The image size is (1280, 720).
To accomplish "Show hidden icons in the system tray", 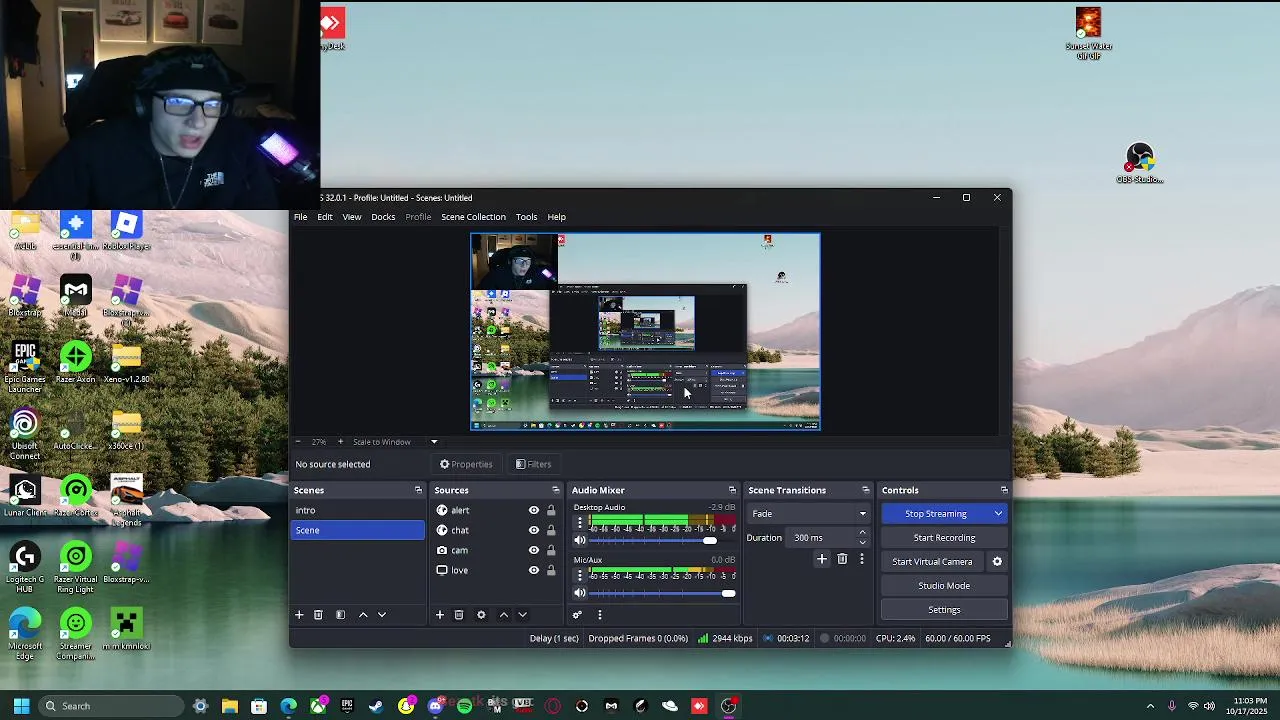I will coord(1150,706).
